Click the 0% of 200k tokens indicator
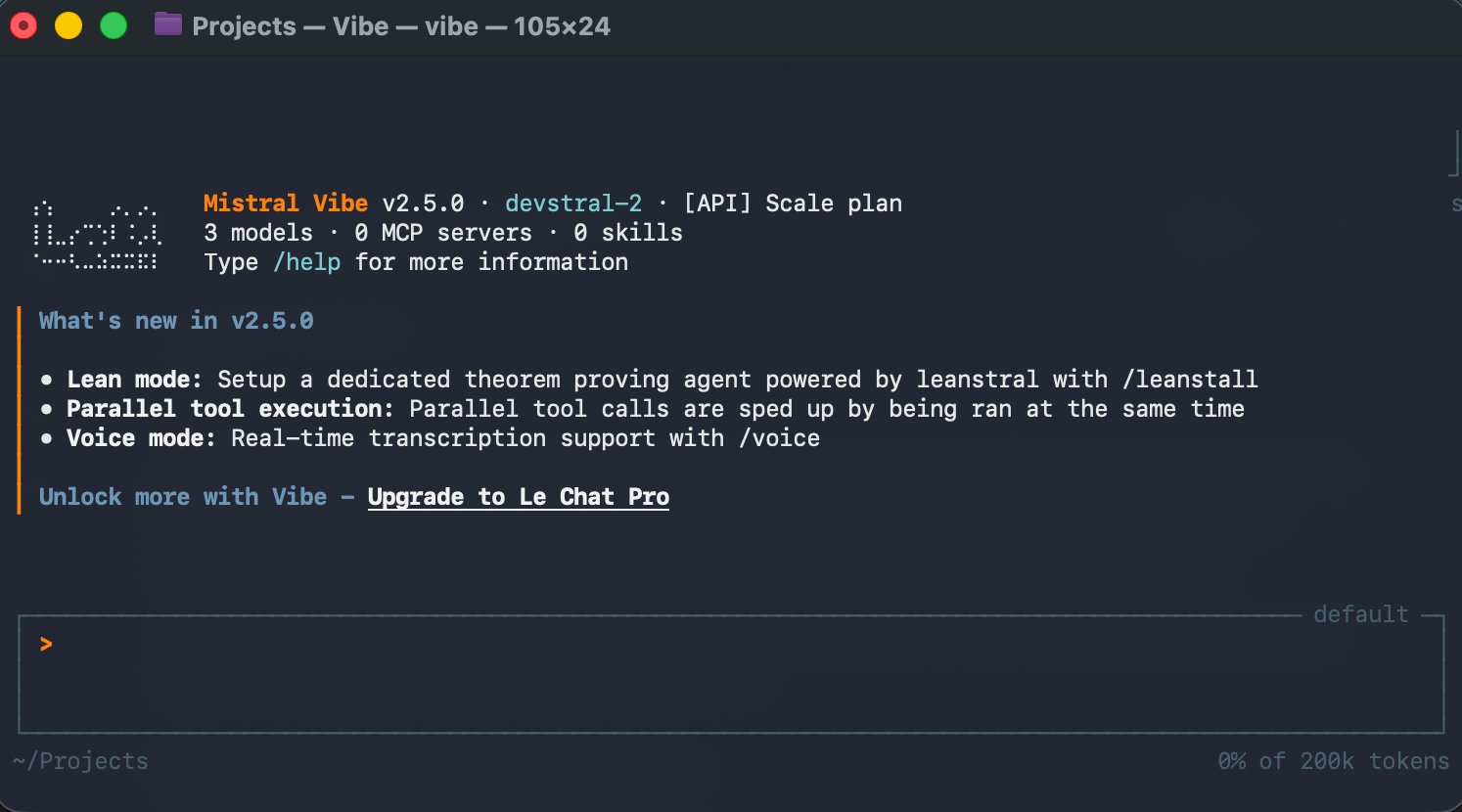This screenshot has width=1462, height=812. [1333, 761]
